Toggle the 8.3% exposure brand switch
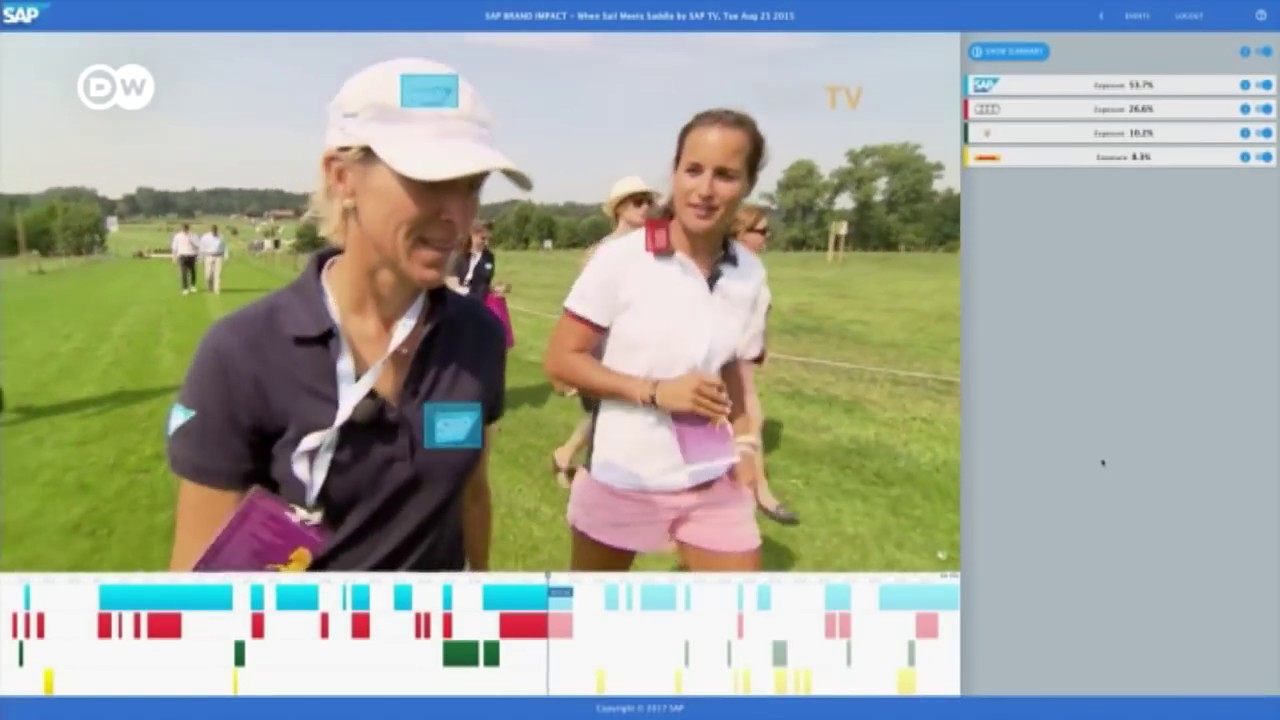Screen dimensions: 1280x720 pyautogui.click(x=1264, y=157)
